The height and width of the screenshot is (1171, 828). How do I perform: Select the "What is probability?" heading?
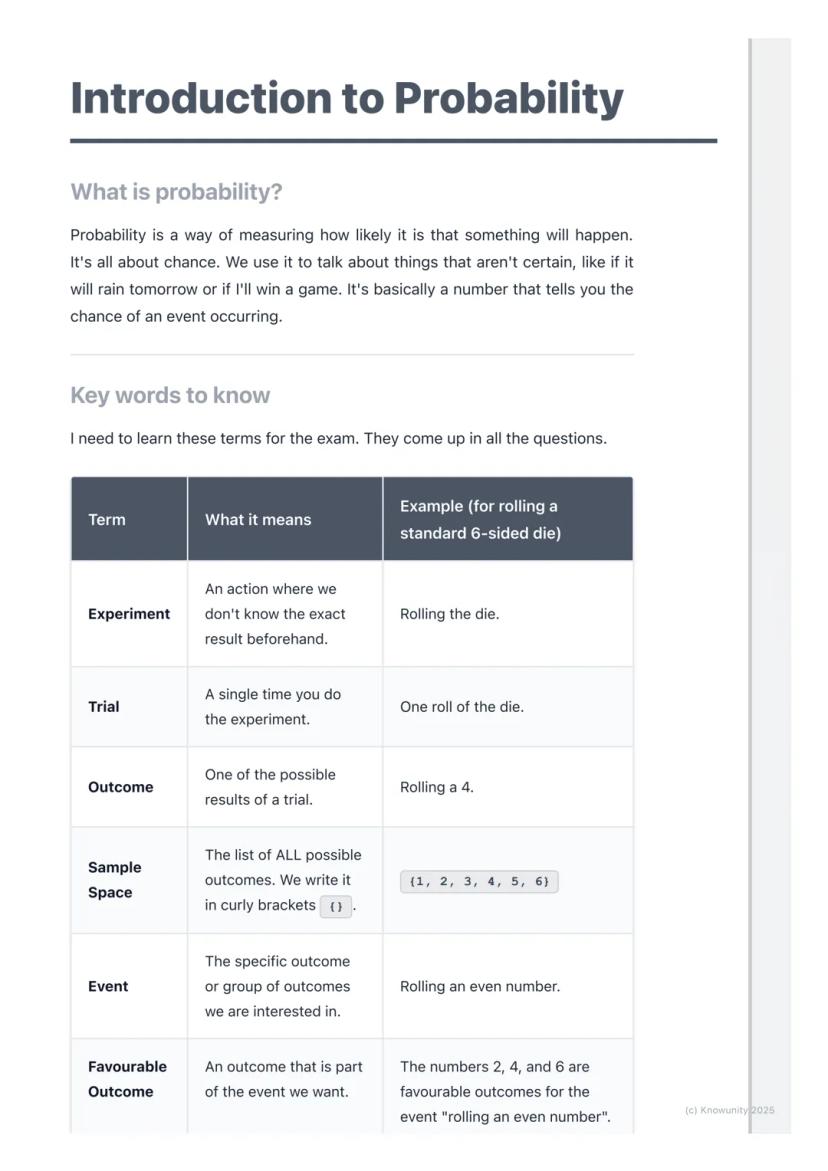coord(176,192)
